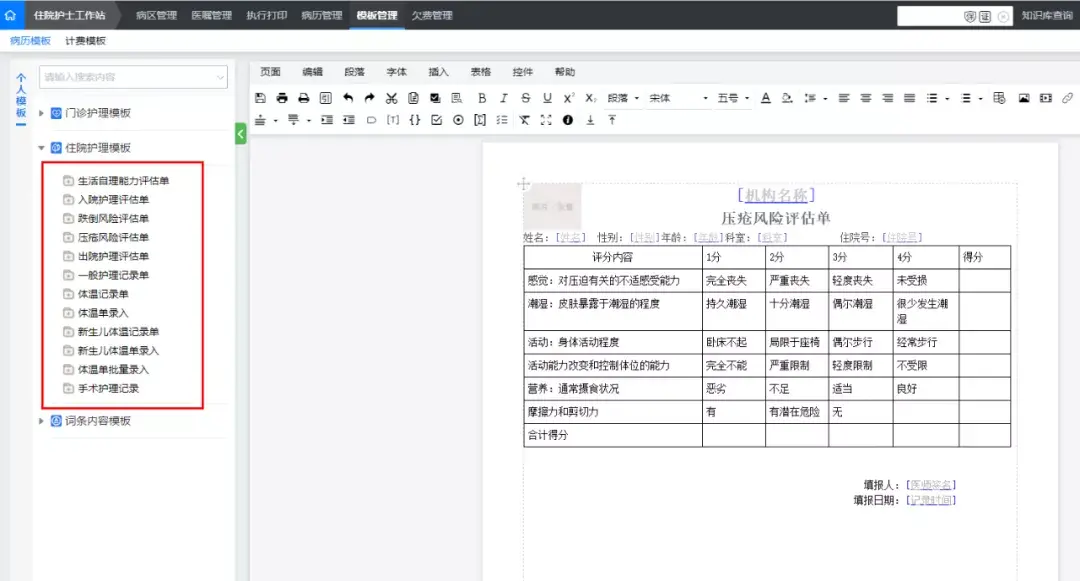1080x581 pixels.
Task: Click the home icon in top bar
Action: point(10,14)
